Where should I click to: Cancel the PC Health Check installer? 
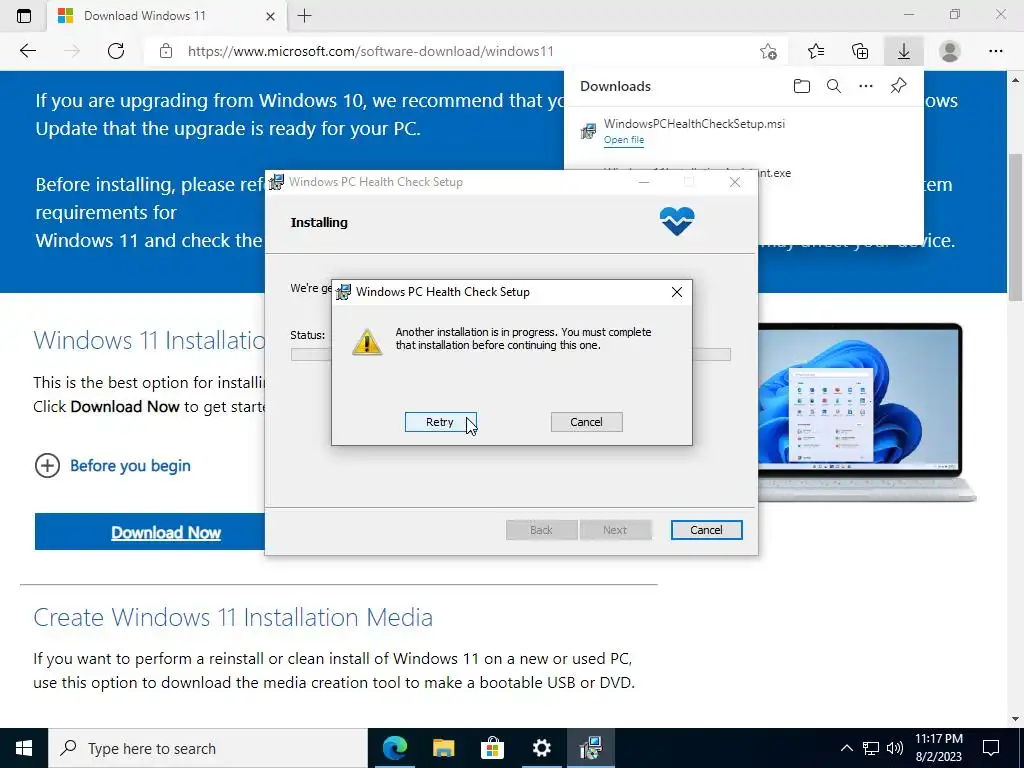[x=707, y=530]
